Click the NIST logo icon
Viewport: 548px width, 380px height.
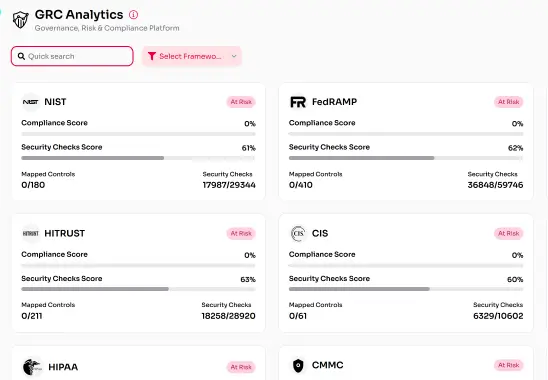[31, 102]
